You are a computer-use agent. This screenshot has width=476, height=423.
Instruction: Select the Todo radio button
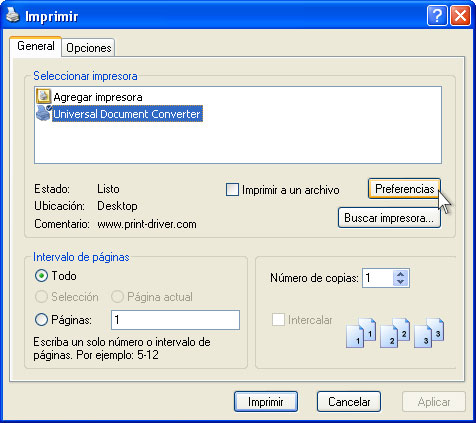point(41,276)
